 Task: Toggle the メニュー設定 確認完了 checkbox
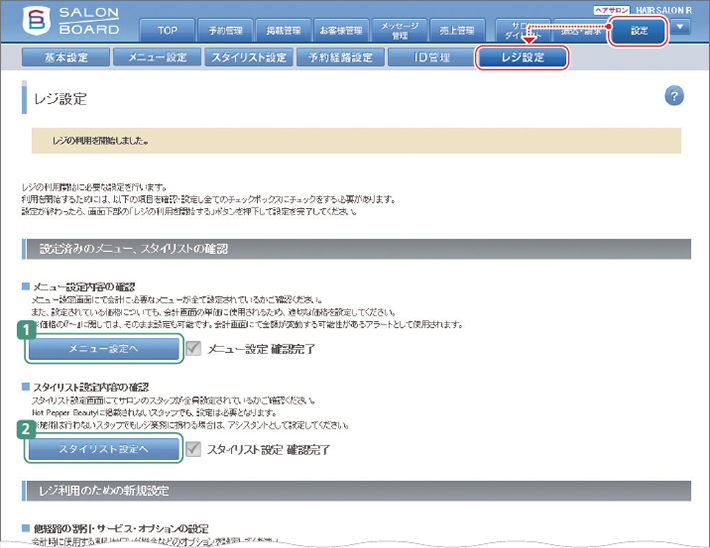[195, 348]
